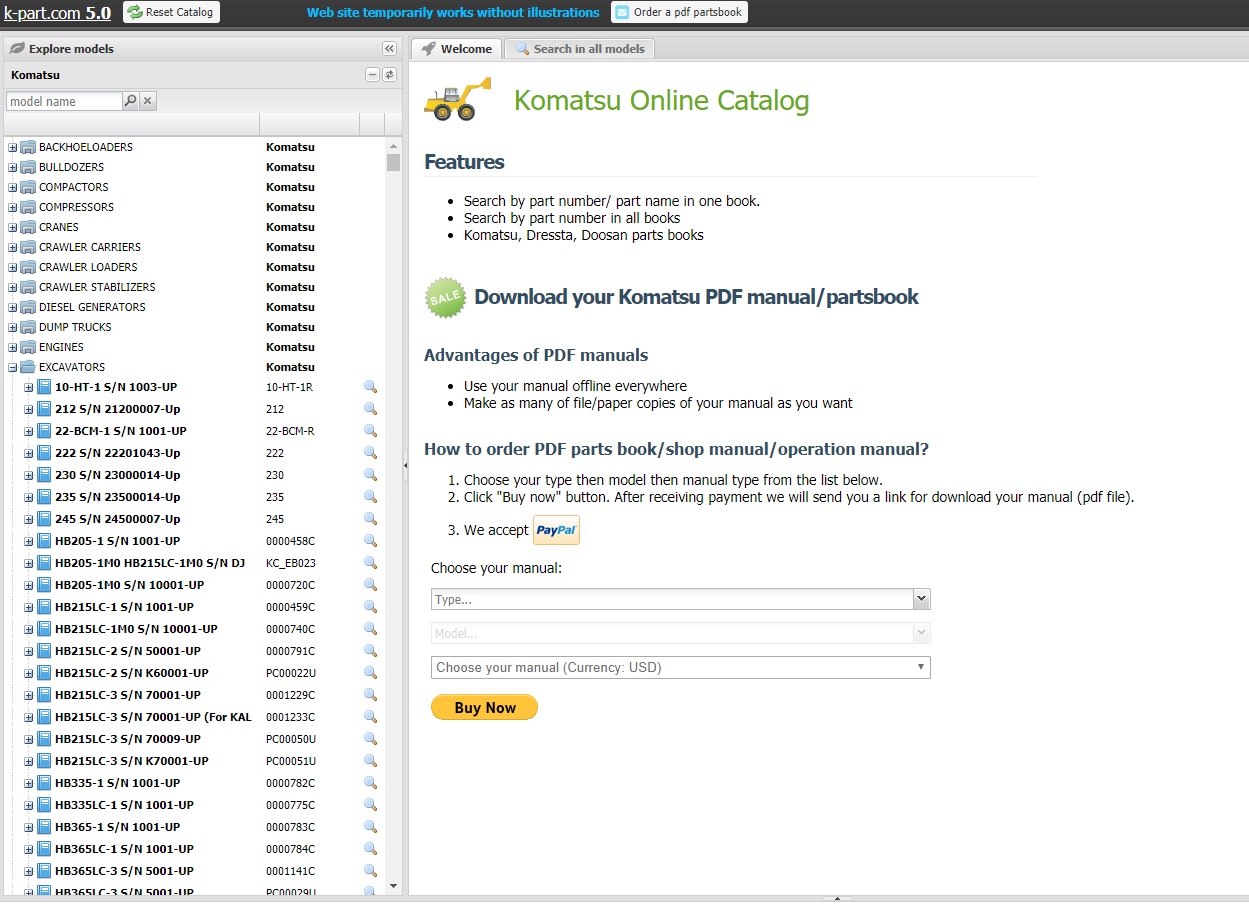Click the Reset Catalog button
The height and width of the screenshot is (920, 1249).
coord(171,12)
